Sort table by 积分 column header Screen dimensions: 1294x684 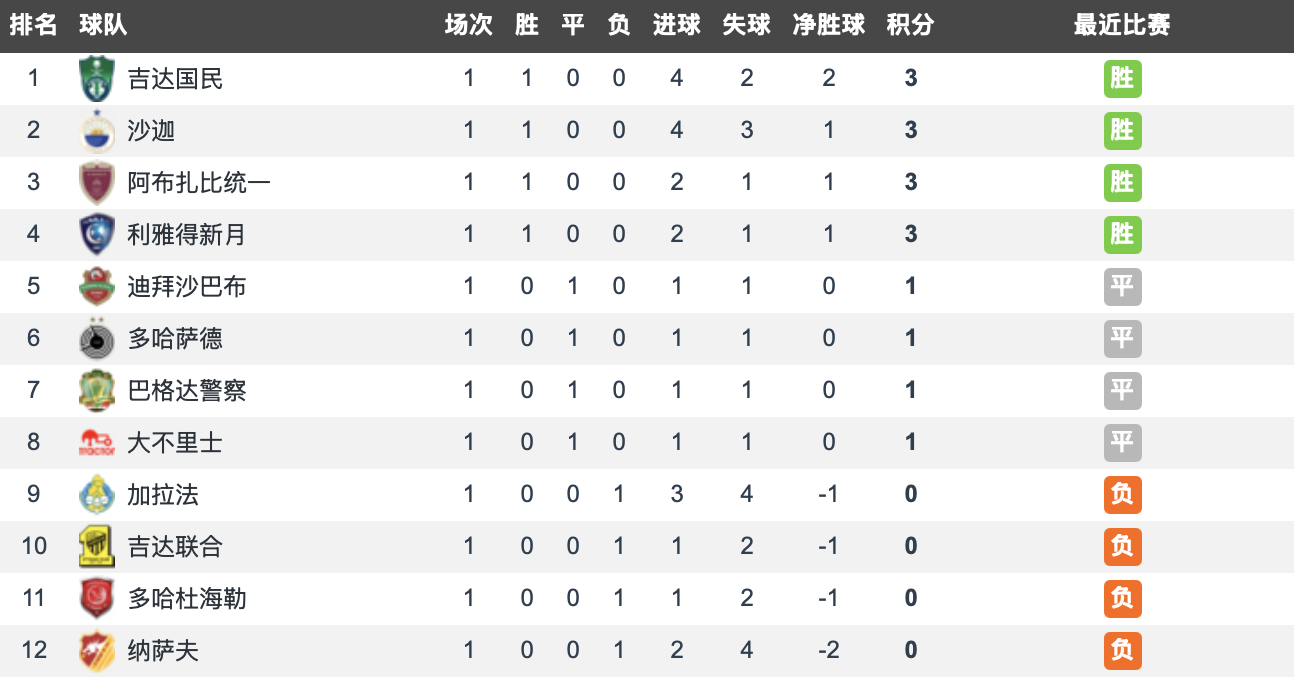click(910, 25)
